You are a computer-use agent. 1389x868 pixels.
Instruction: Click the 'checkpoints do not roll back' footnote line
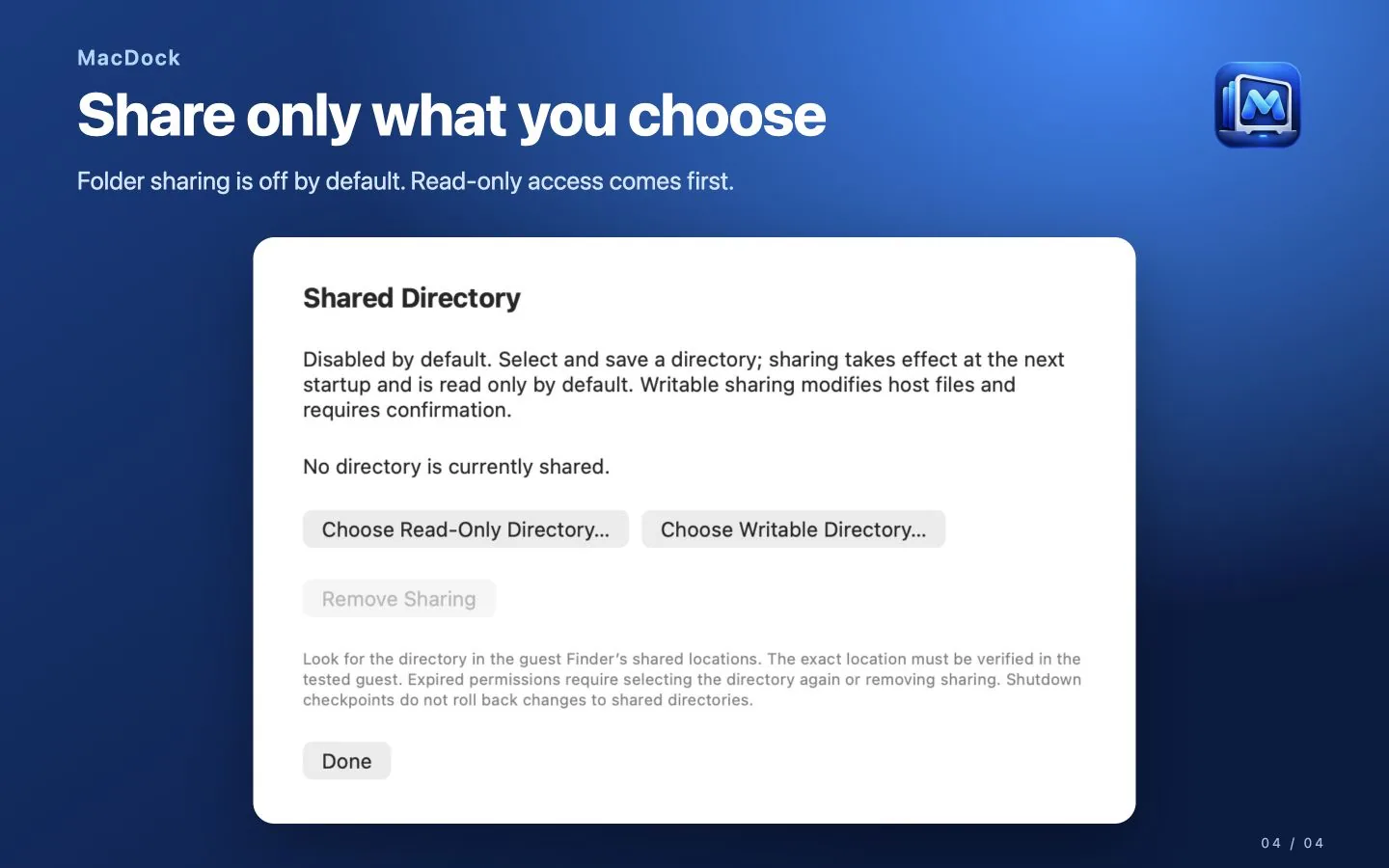pyautogui.click(x=528, y=700)
